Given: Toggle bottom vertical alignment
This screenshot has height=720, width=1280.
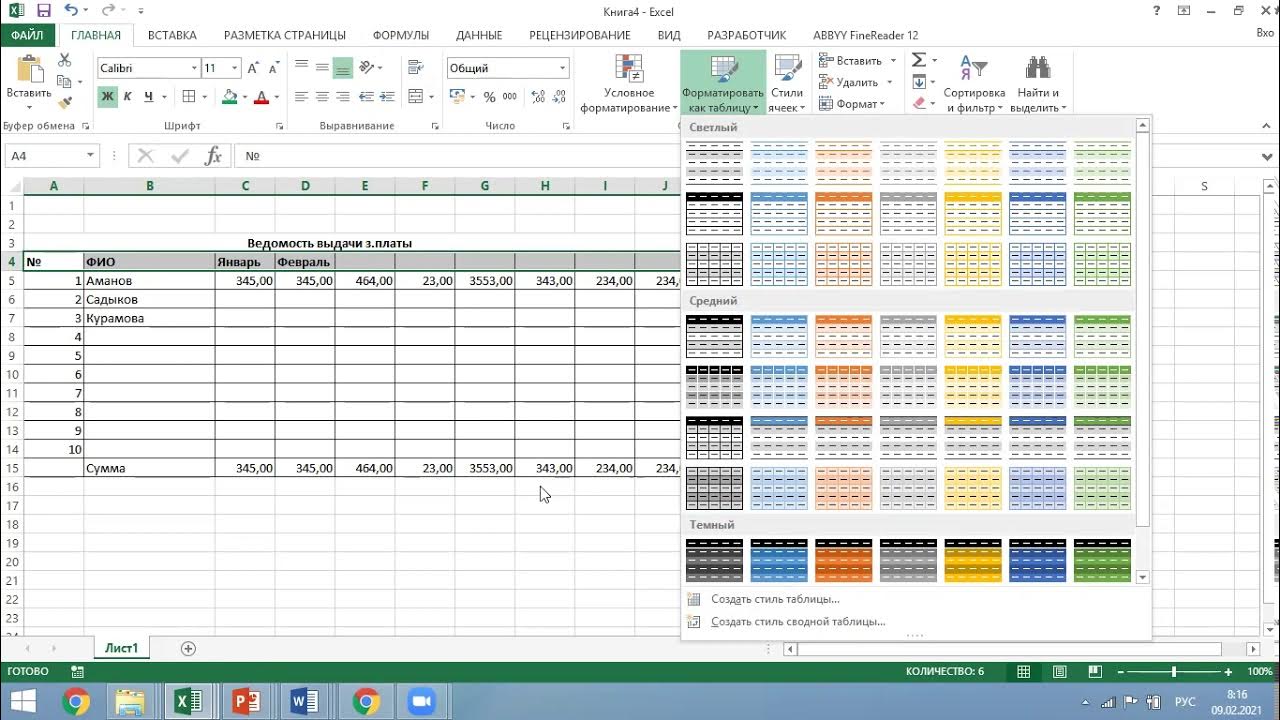Looking at the screenshot, I should click(x=343, y=68).
